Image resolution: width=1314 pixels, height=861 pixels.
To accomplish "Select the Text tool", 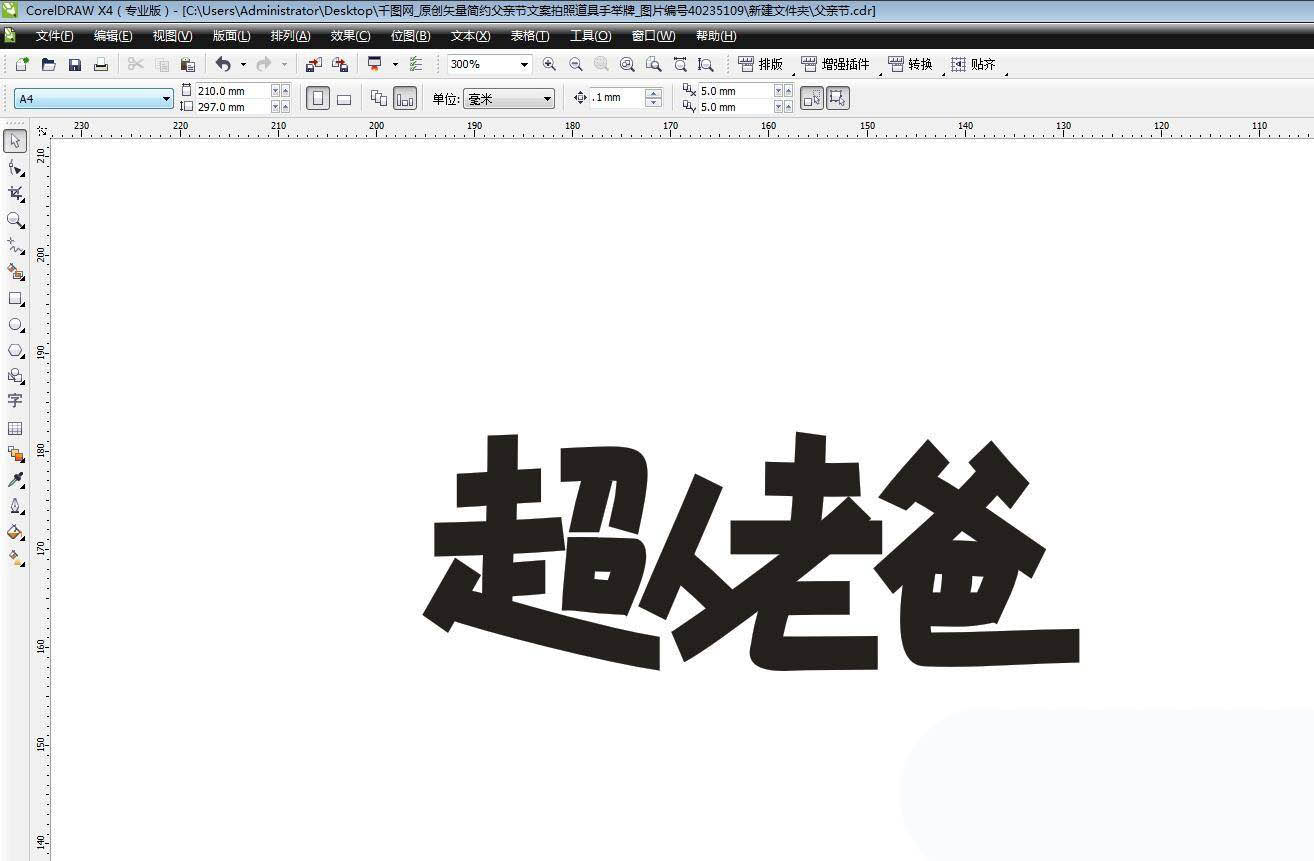I will pyautogui.click(x=15, y=402).
